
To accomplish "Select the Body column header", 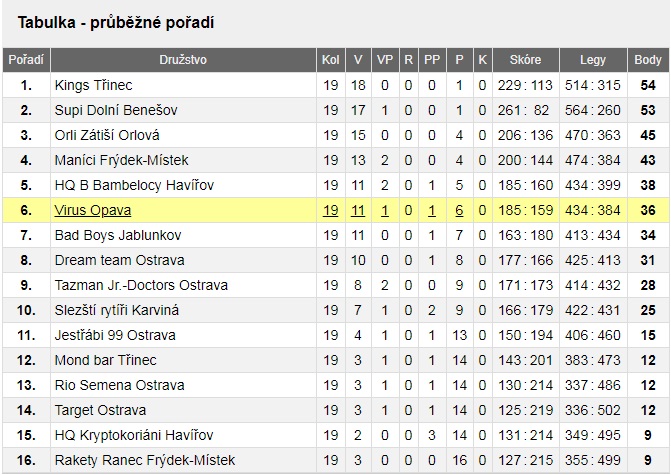I will [648, 60].
